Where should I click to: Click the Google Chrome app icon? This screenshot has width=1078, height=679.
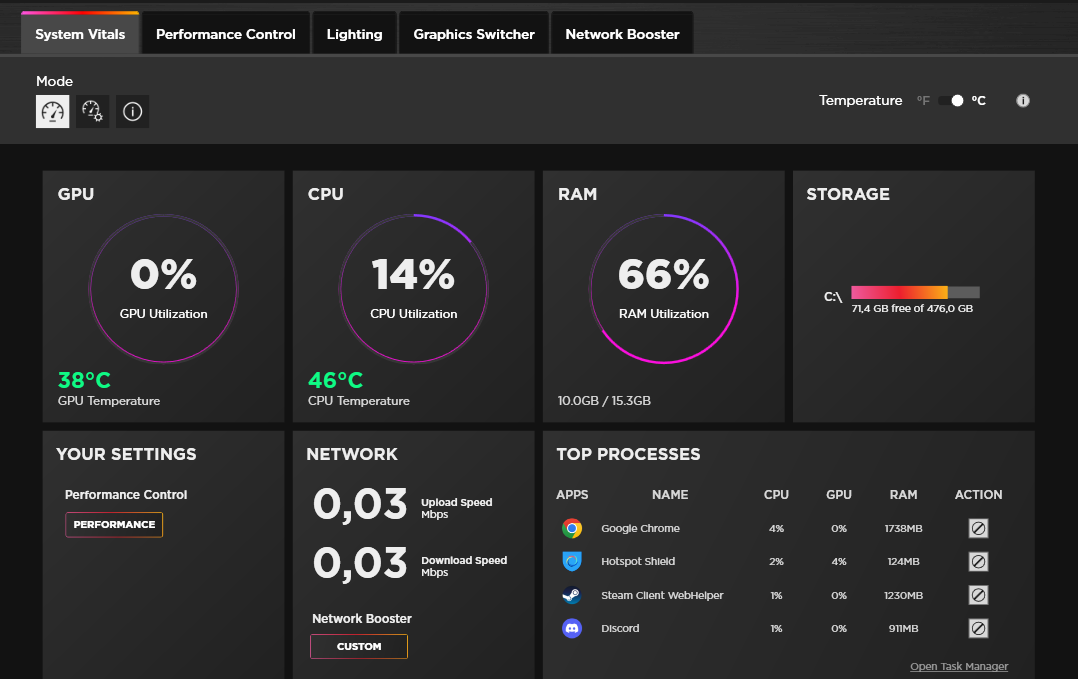point(572,528)
